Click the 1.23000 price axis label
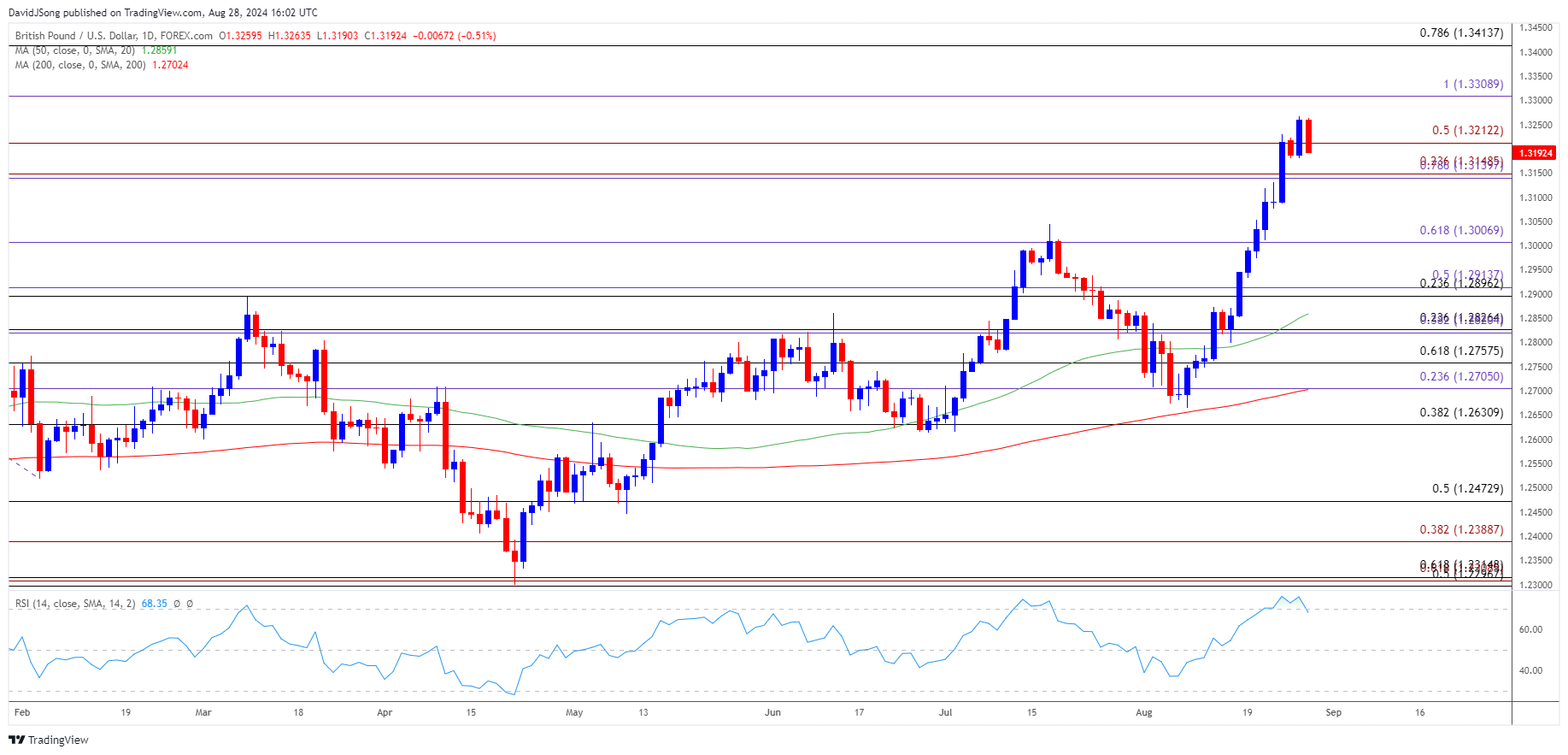 click(x=1535, y=585)
